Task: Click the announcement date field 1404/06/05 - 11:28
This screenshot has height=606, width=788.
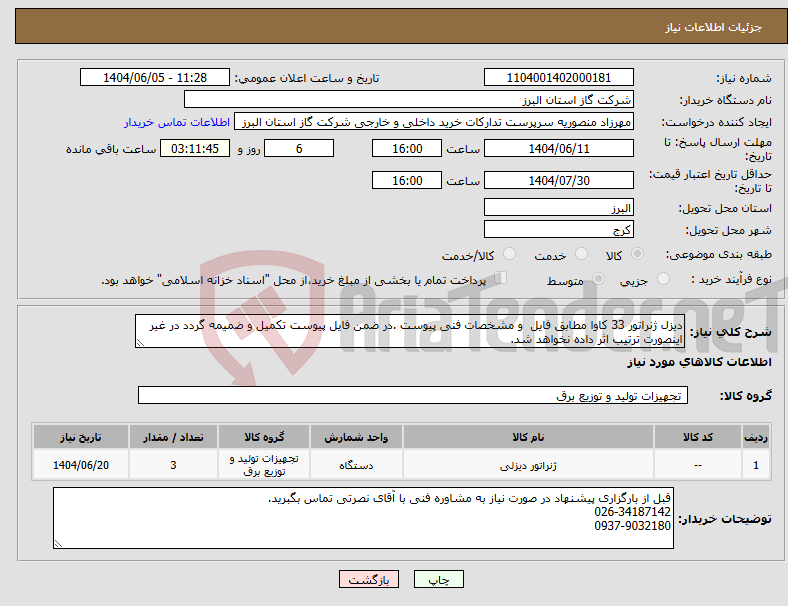Action: 155,77
